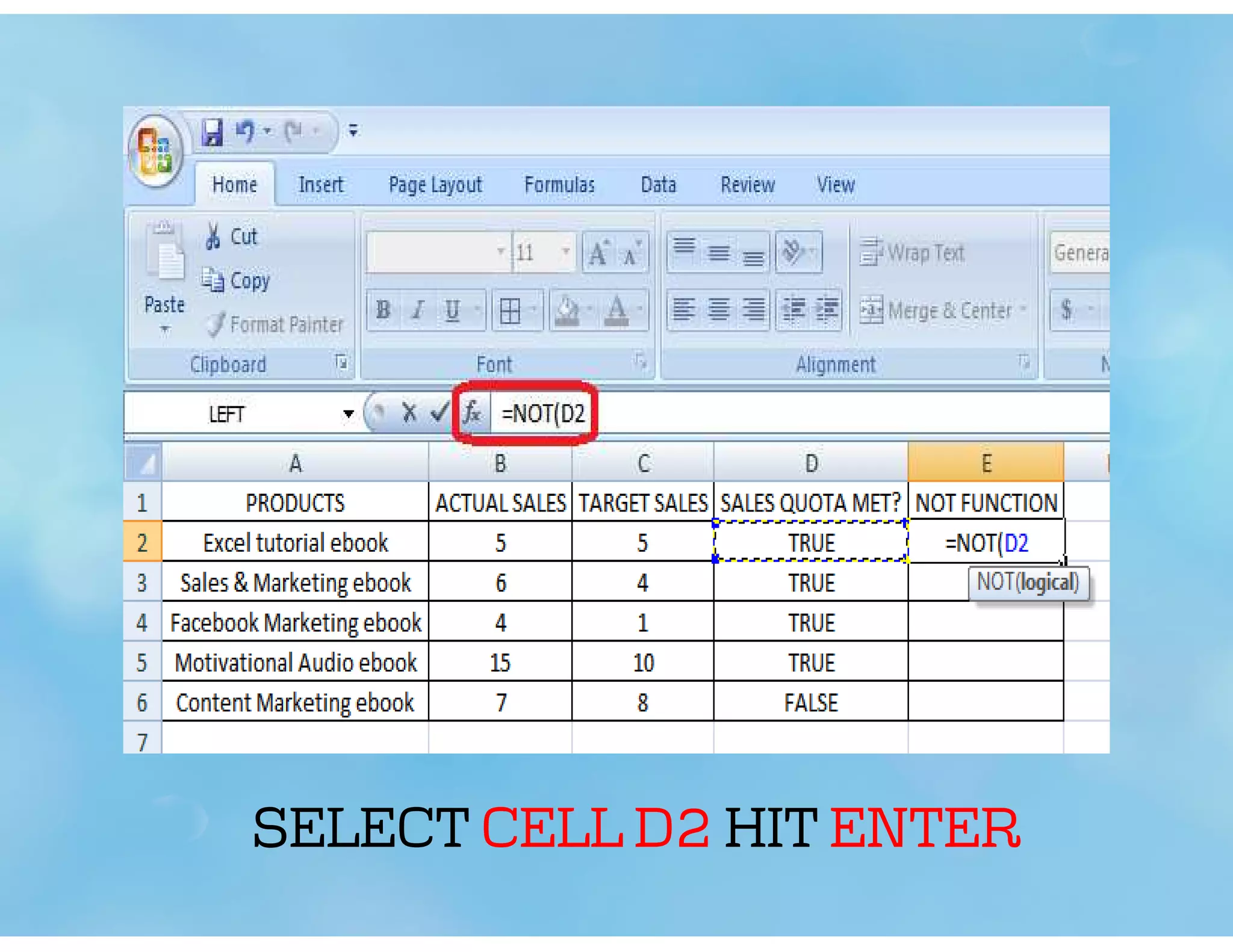Toggle Center text alignment
This screenshot has height=952, width=1233.
pos(718,311)
